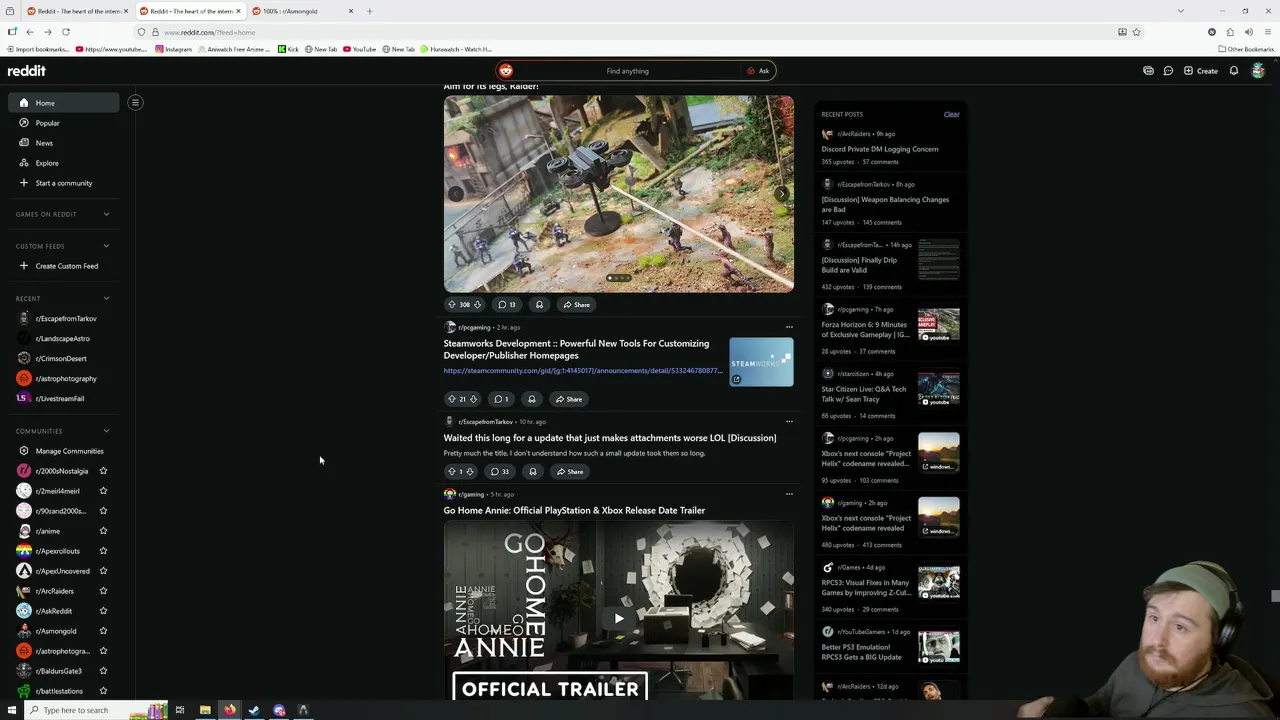Switch to the first Reddit browser tab
This screenshot has width=1280, height=720.
point(76,11)
